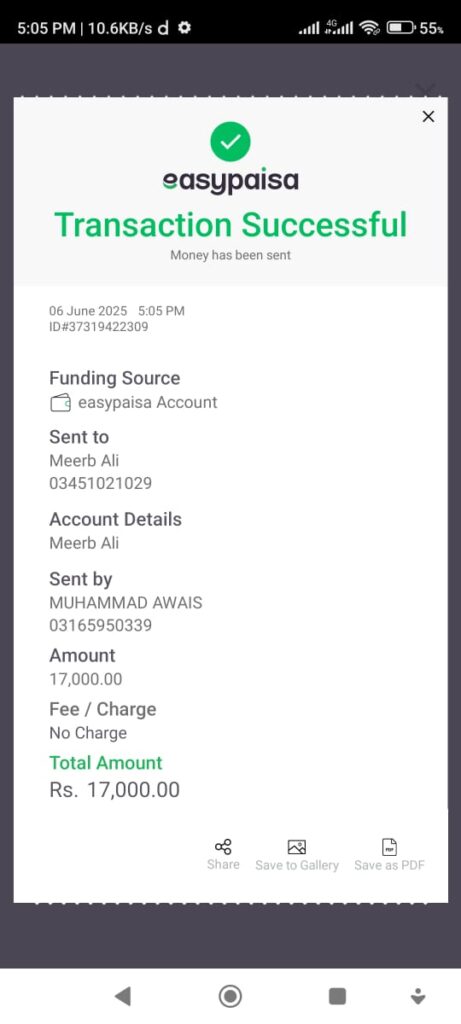Image resolution: width=461 pixels, height=1024 pixels.
Task: Tap the green success checkmark icon
Action: [x=230, y=142]
